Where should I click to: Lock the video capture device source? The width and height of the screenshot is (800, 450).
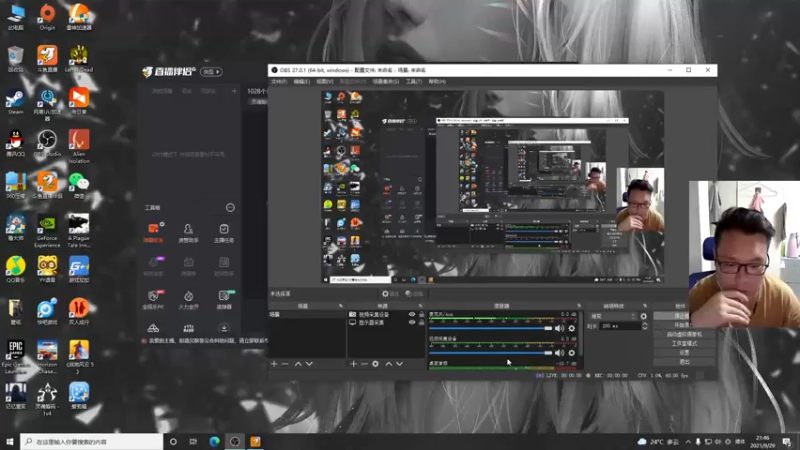click(421, 315)
